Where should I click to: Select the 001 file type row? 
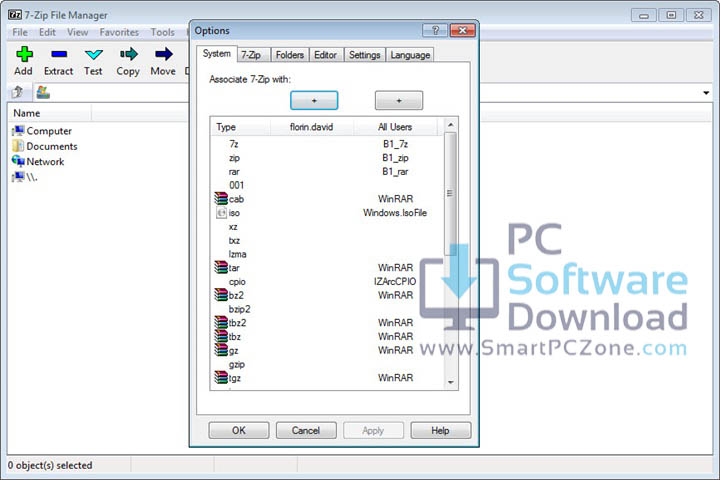[327, 185]
